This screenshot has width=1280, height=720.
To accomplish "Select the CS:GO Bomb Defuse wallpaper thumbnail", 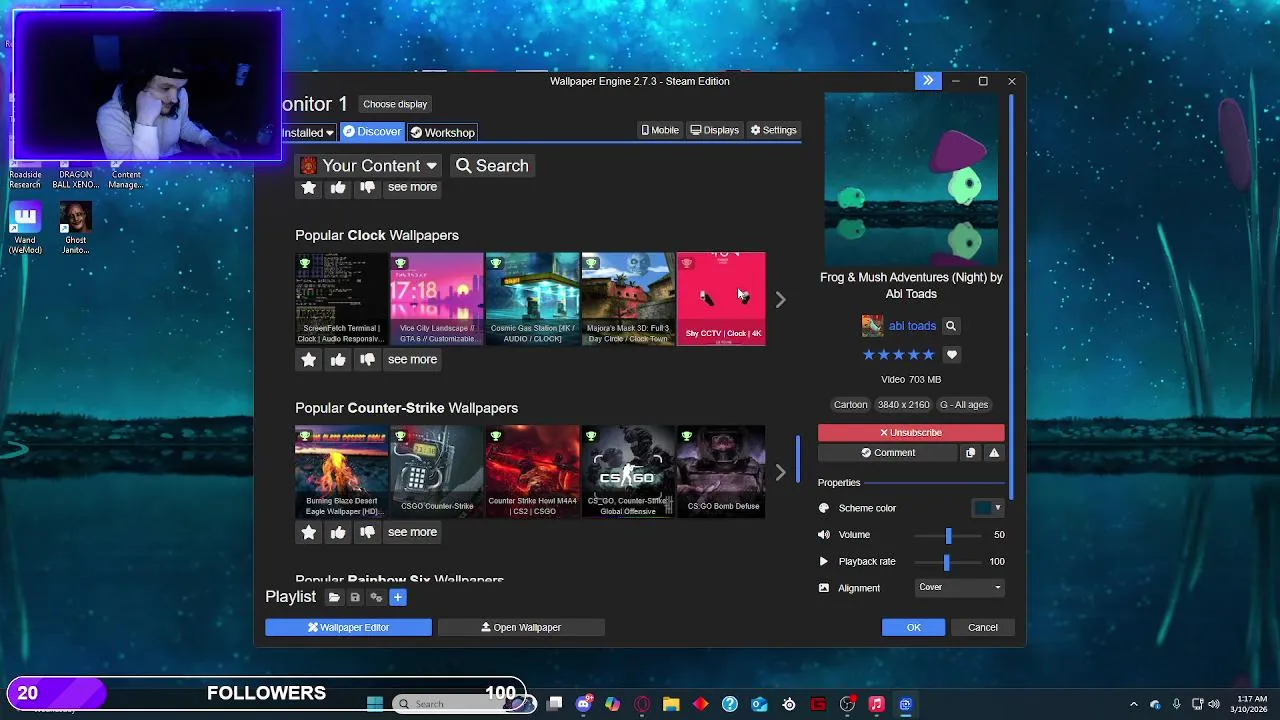I will (721, 472).
